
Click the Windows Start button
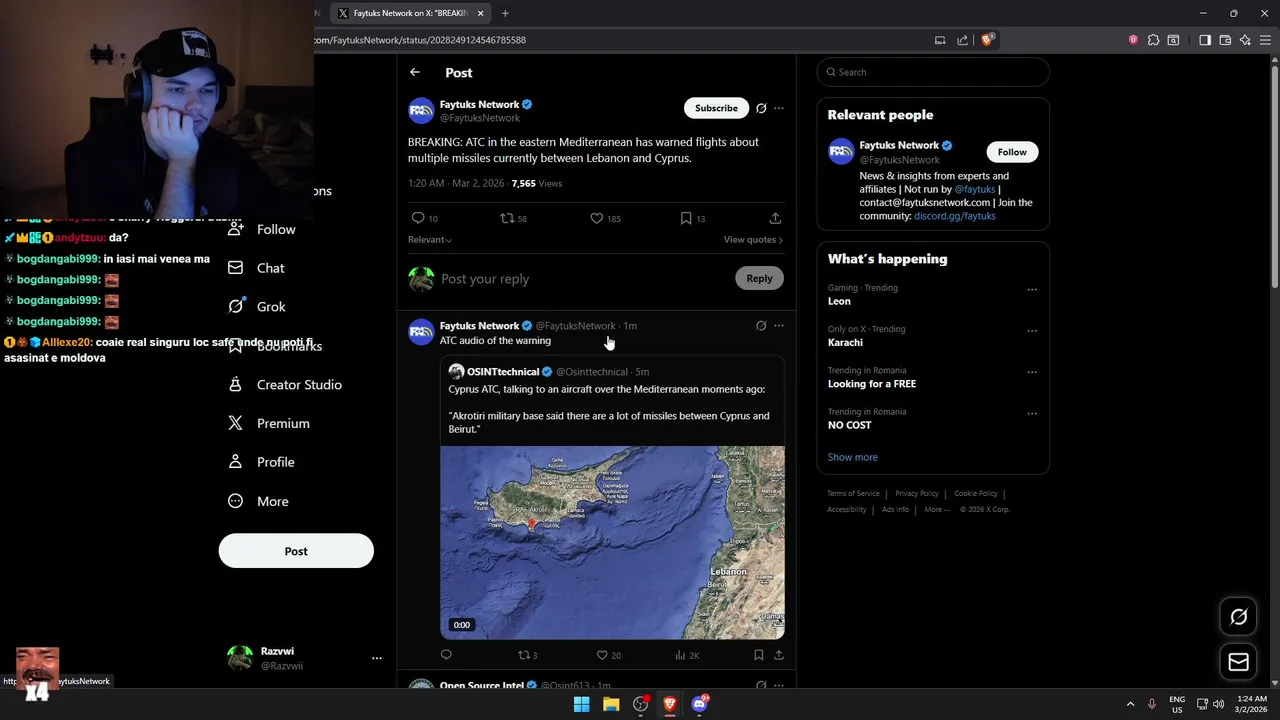[581, 704]
